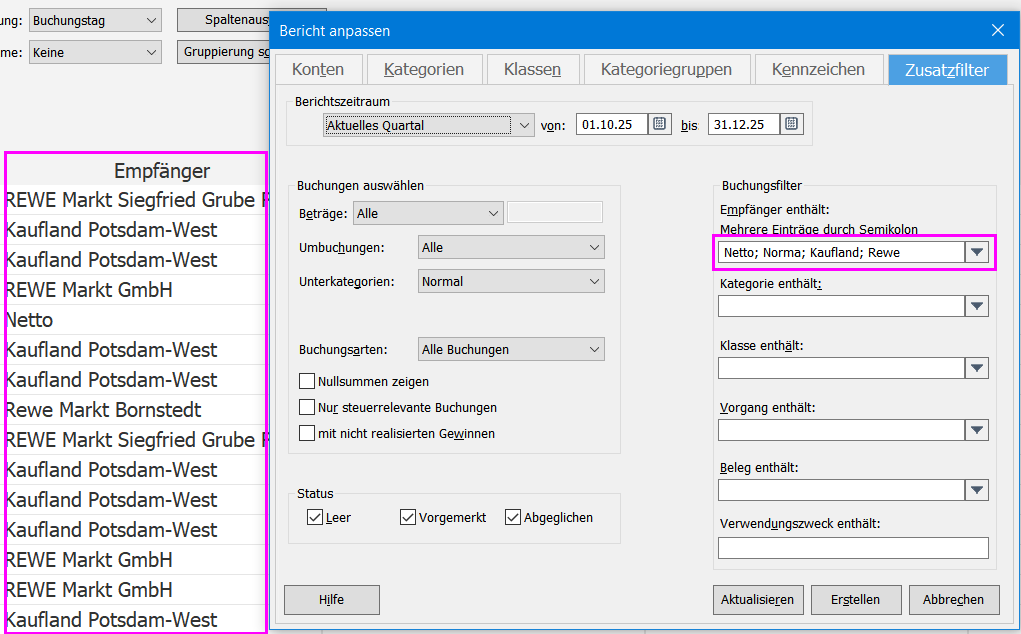Close the Bericht anpassen dialog
This screenshot has height=634, width=1021.
(998, 31)
